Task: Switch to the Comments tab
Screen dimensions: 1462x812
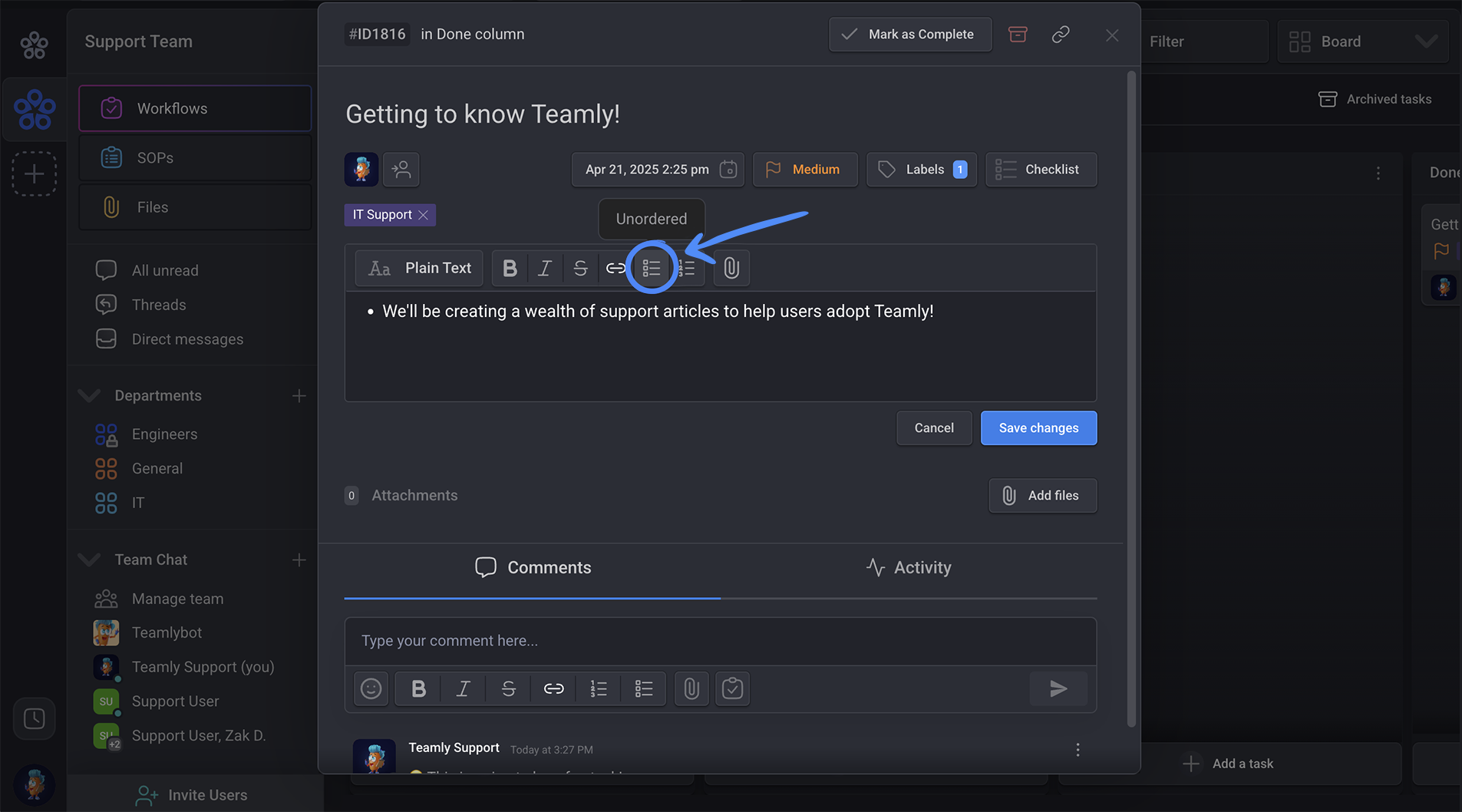Action: click(x=533, y=568)
